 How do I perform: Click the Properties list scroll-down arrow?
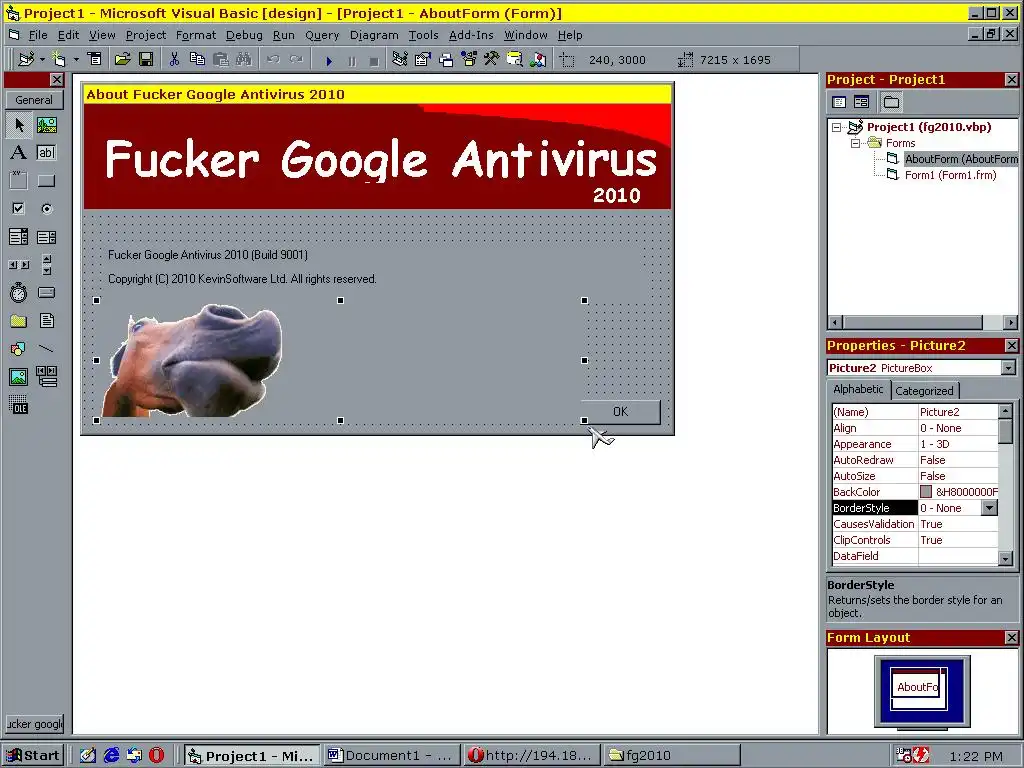click(x=1006, y=558)
